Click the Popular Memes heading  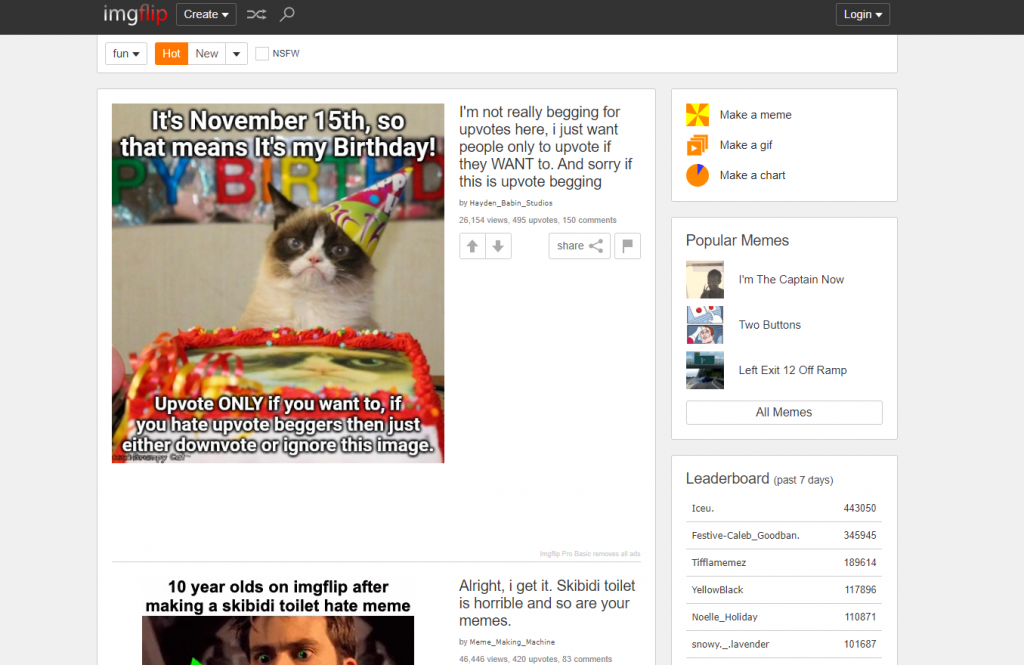coord(737,240)
